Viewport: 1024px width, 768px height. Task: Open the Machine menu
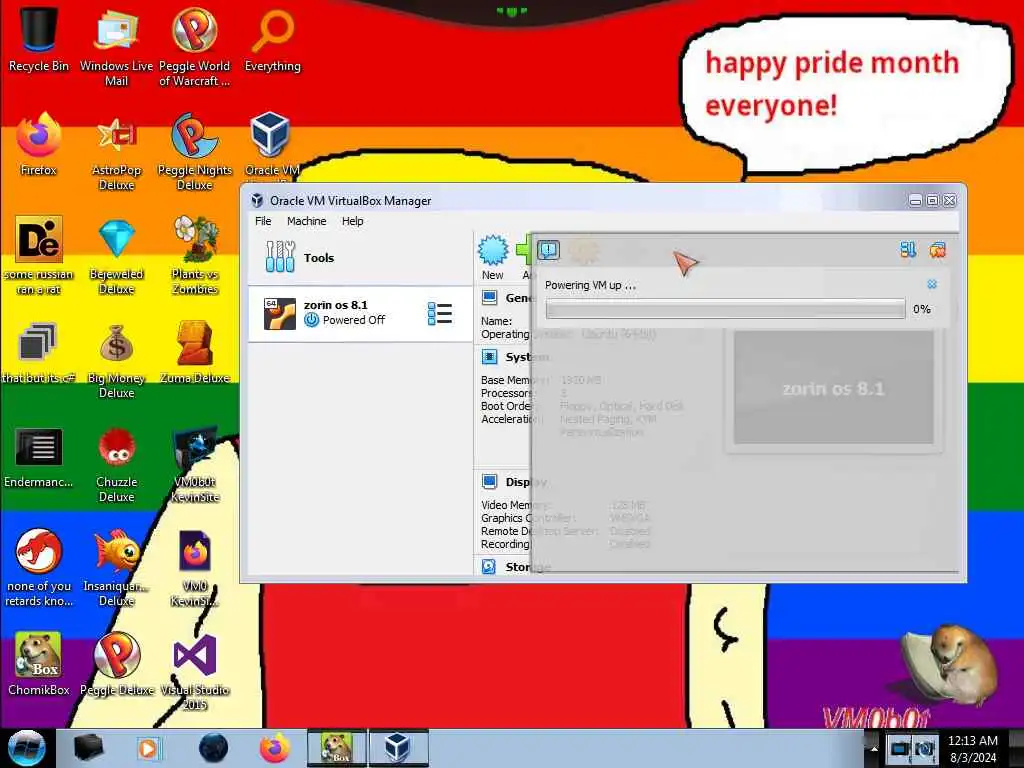(306, 221)
